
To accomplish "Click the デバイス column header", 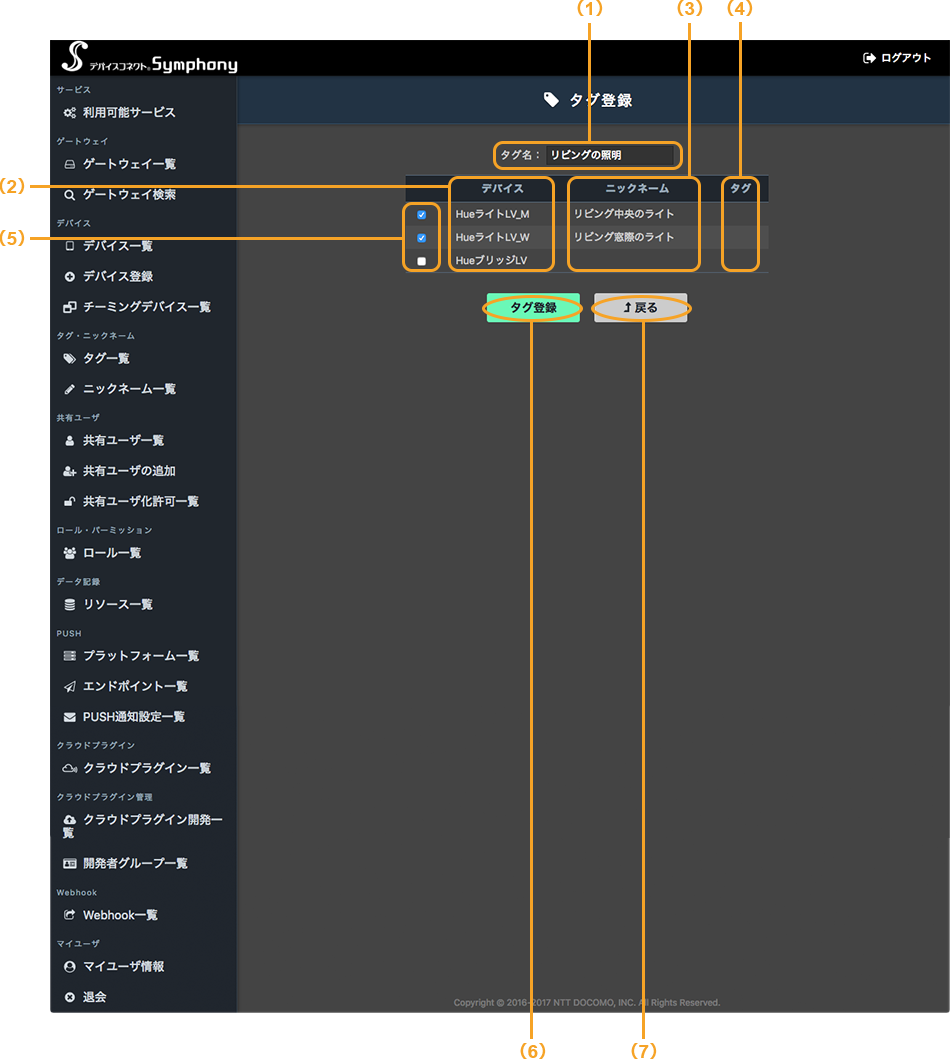I will point(502,188).
